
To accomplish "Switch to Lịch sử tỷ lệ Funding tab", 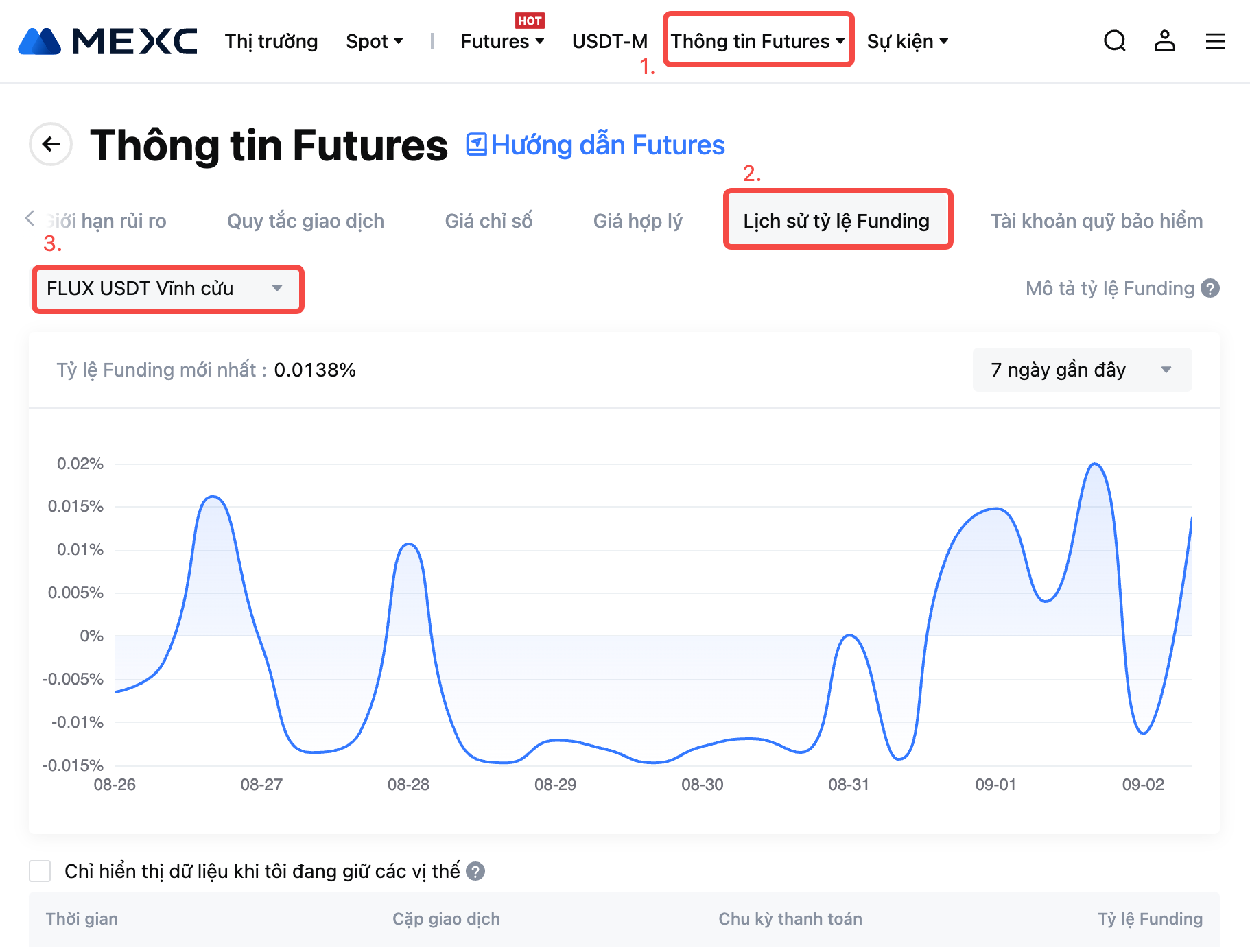I will tap(836, 221).
